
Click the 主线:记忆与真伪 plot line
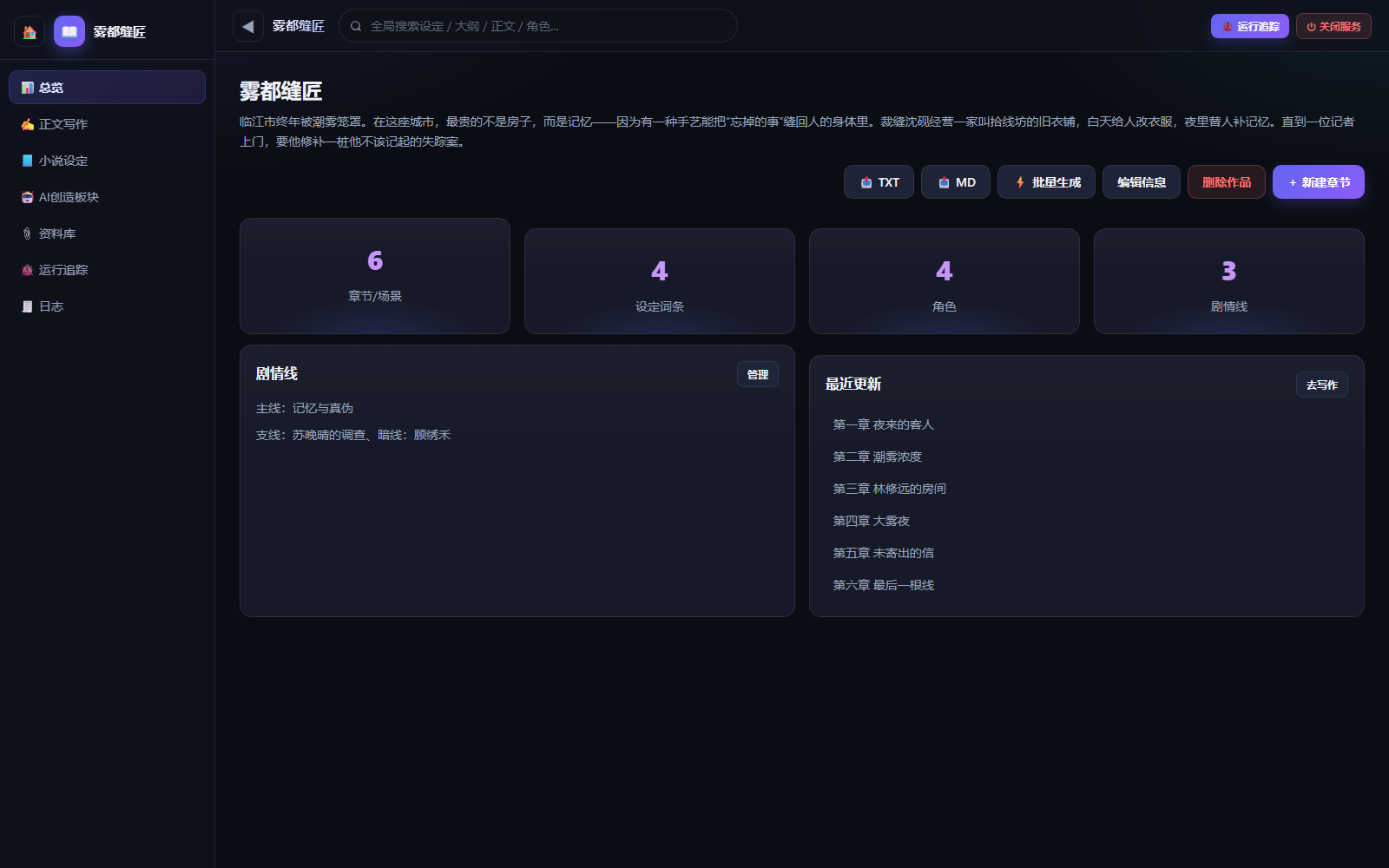point(305,408)
